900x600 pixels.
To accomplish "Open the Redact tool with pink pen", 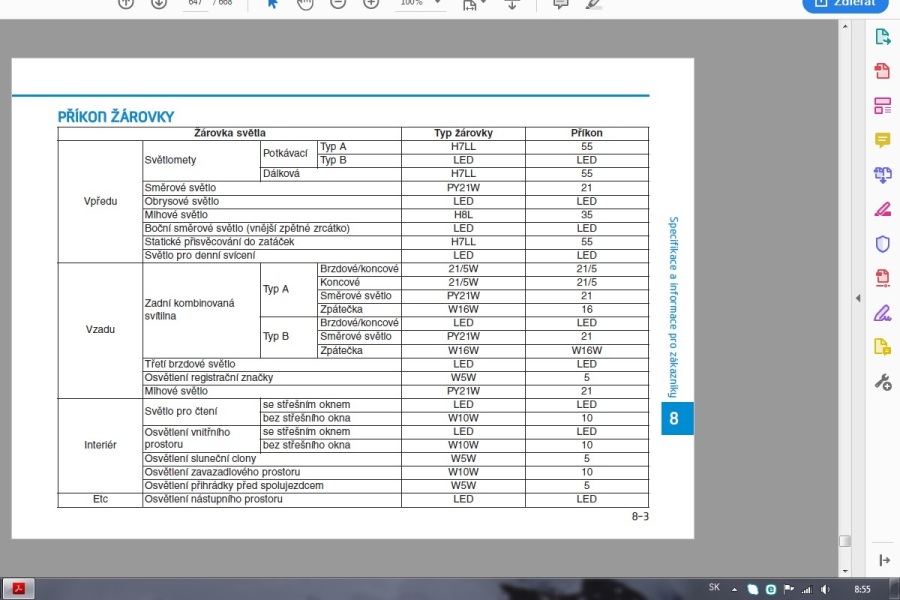I will tap(882, 209).
